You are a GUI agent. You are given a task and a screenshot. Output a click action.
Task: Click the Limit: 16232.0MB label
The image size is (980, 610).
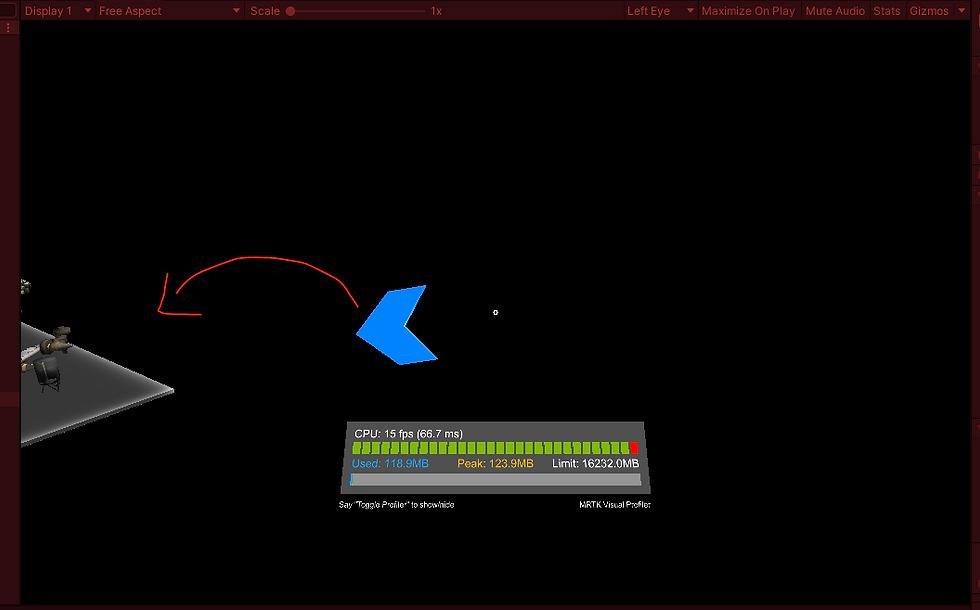pyautogui.click(x=595, y=463)
